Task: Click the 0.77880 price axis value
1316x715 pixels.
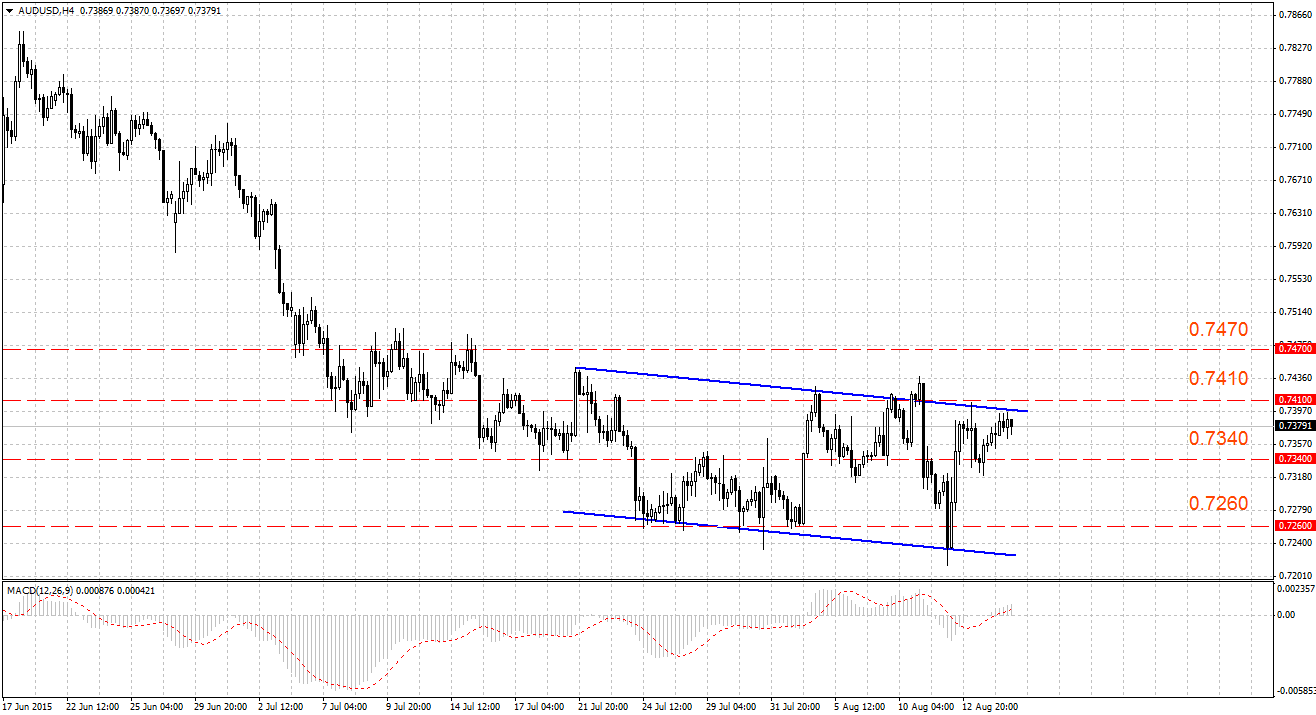Action: click(x=1296, y=81)
